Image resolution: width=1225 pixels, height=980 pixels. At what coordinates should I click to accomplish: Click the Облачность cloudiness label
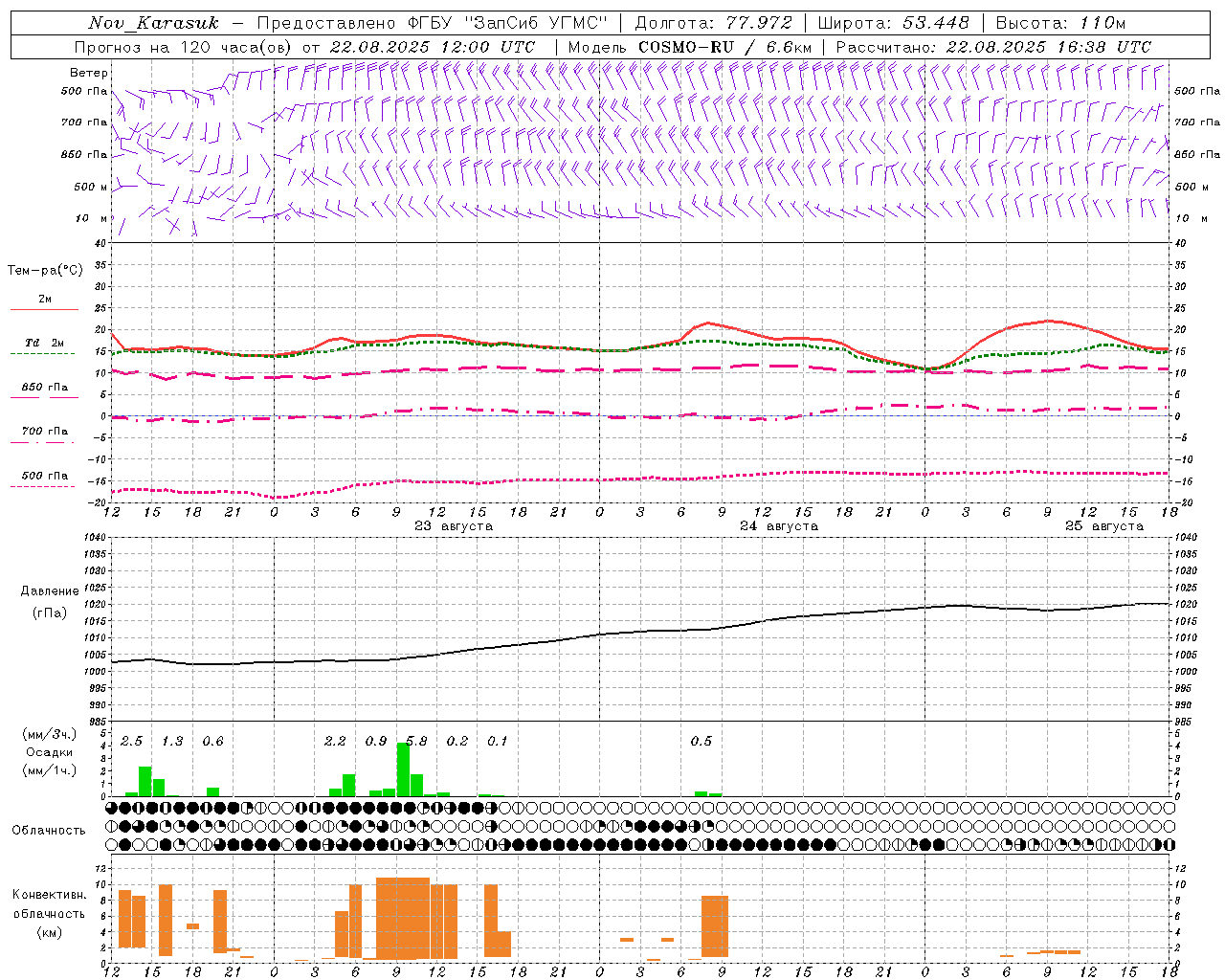pyautogui.click(x=48, y=830)
